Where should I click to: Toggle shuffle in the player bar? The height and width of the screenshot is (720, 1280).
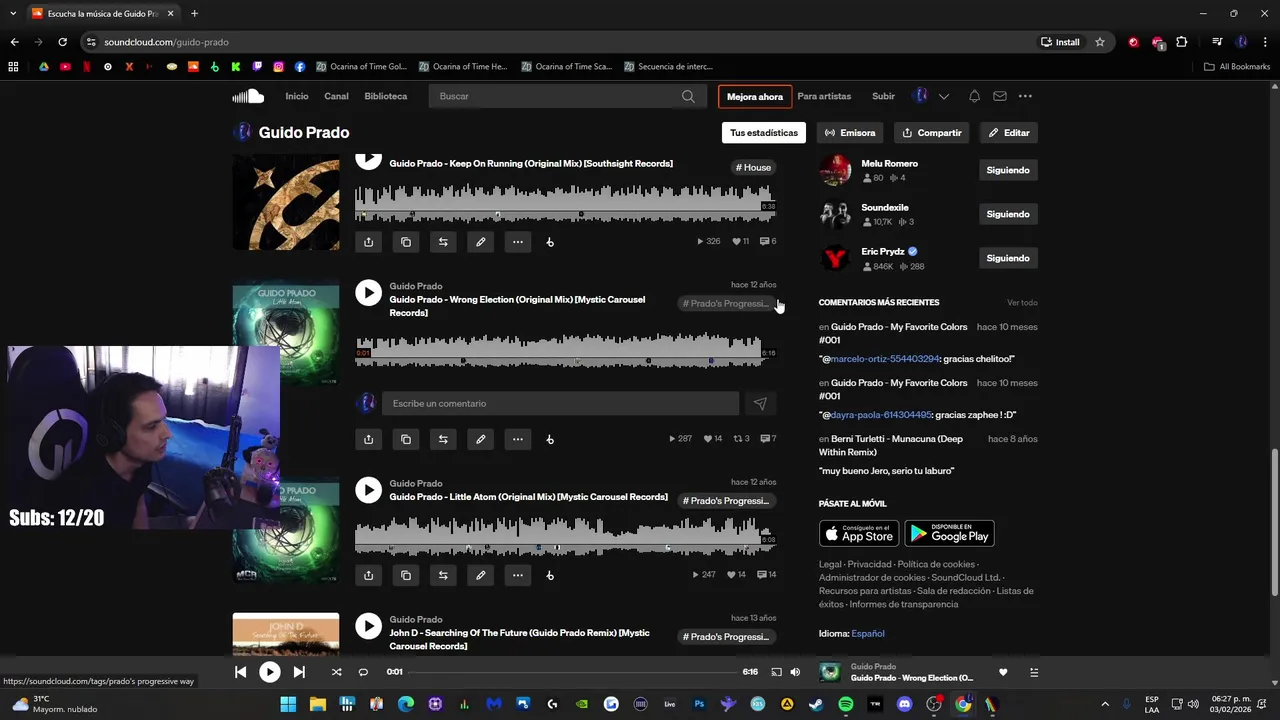click(336, 672)
